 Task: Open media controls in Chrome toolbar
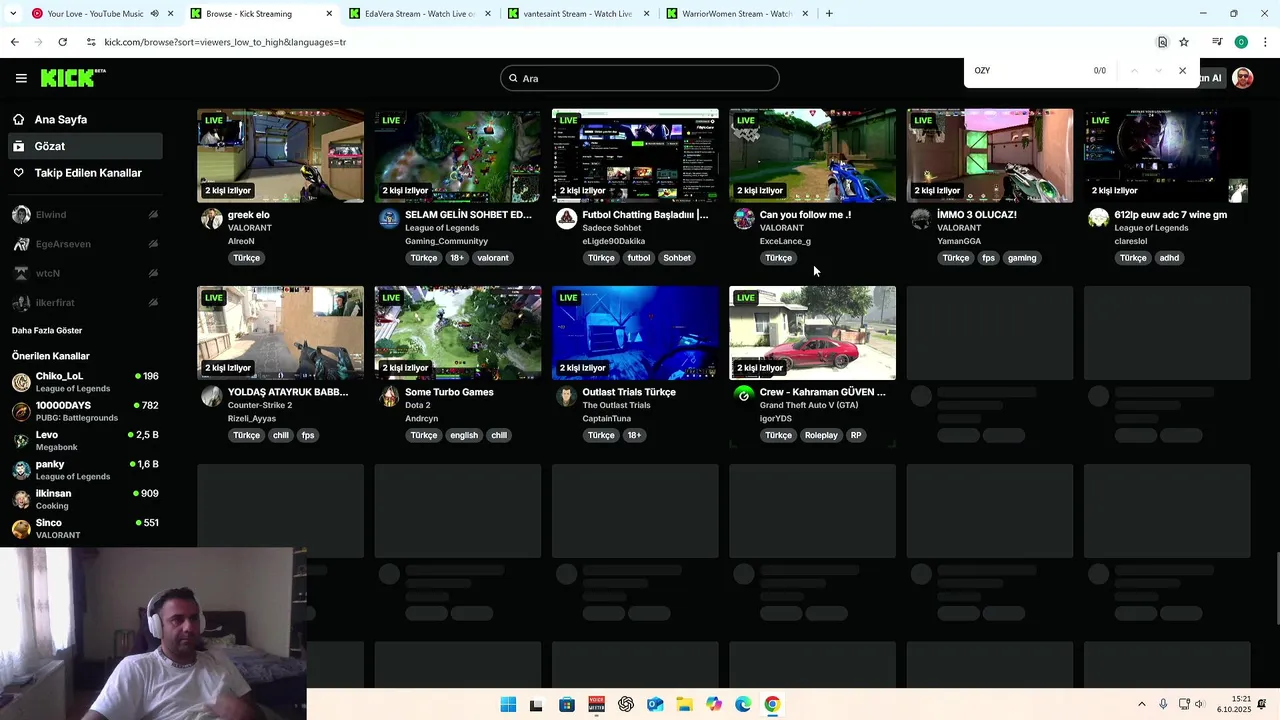[x=1217, y=42]
